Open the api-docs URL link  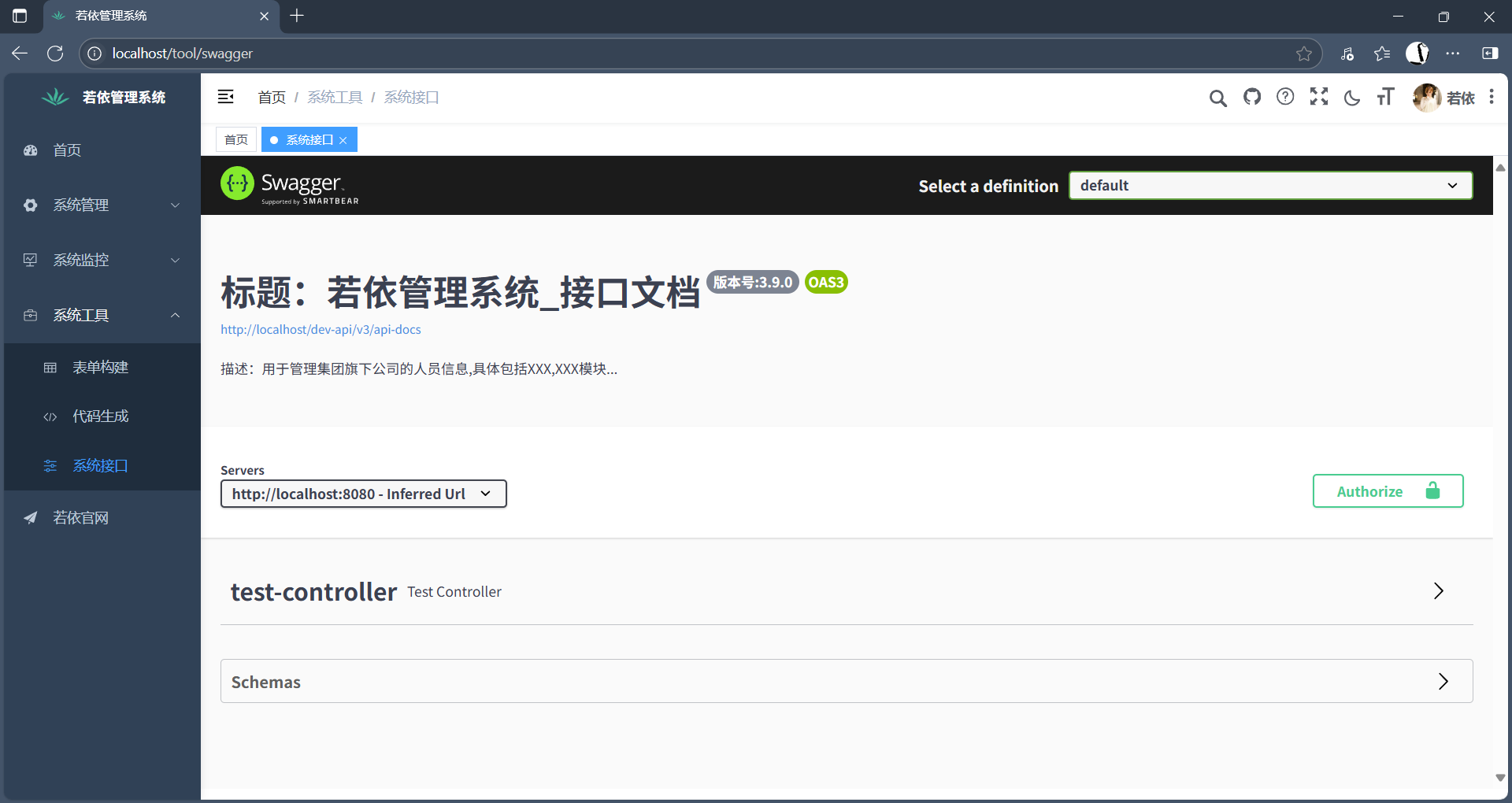(321, 330)
